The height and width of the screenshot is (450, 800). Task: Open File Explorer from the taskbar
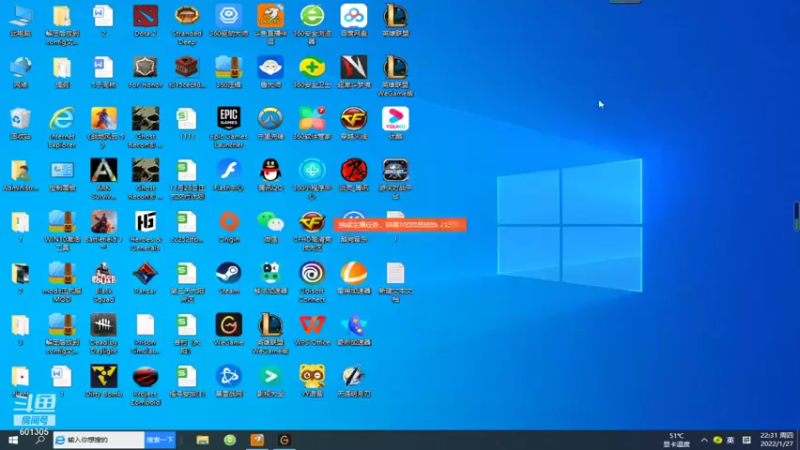point(203,440)
